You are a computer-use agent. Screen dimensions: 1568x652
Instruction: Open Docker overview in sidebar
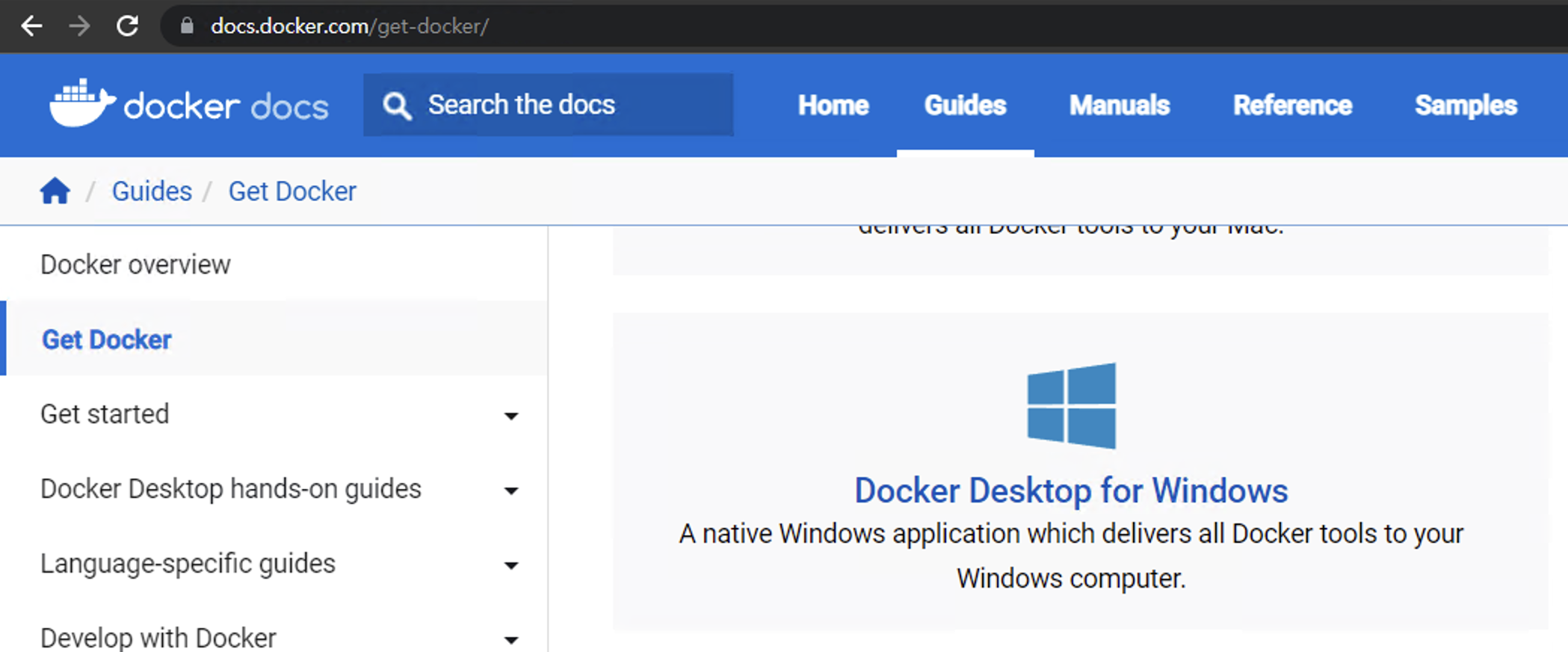pos(135,265)
